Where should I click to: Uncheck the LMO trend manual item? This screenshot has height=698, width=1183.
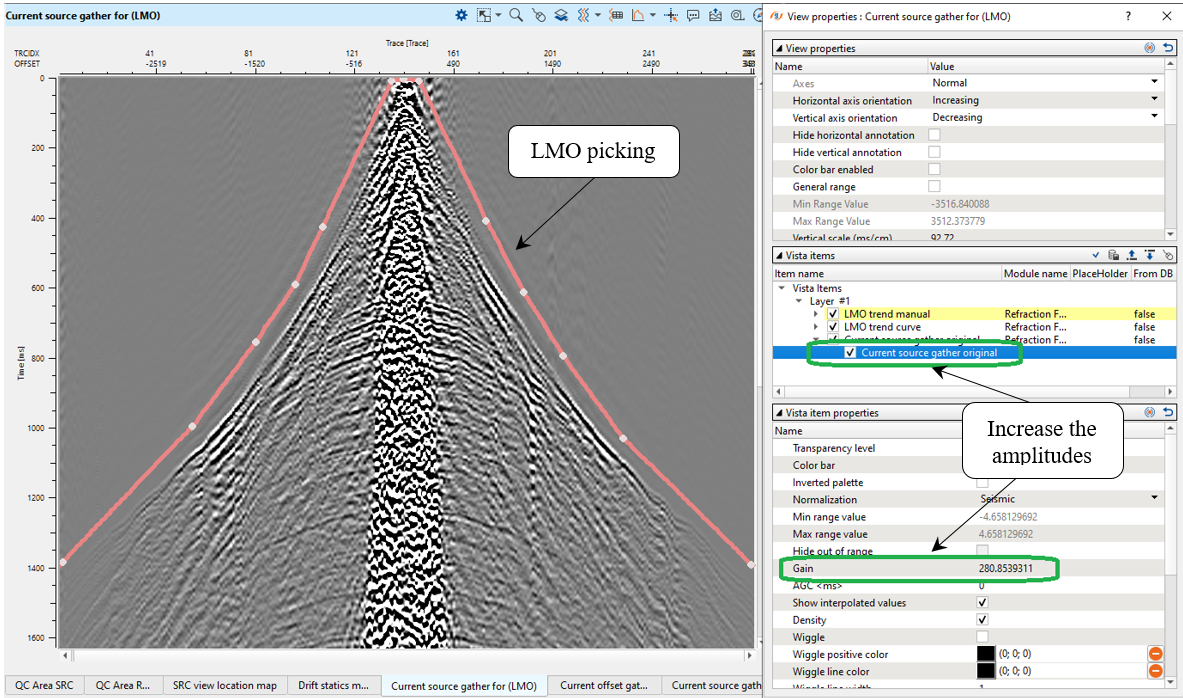coord(833,314)
